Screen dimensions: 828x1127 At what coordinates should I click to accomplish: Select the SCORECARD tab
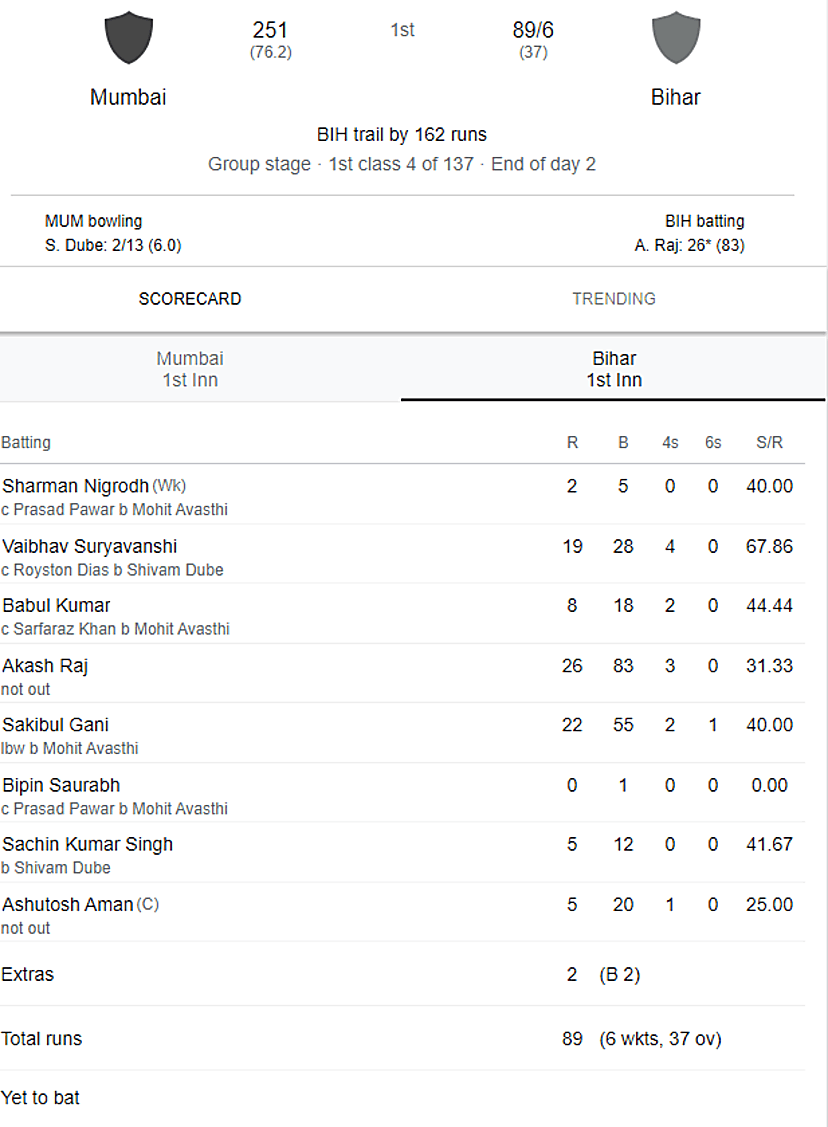pos(190,299)
